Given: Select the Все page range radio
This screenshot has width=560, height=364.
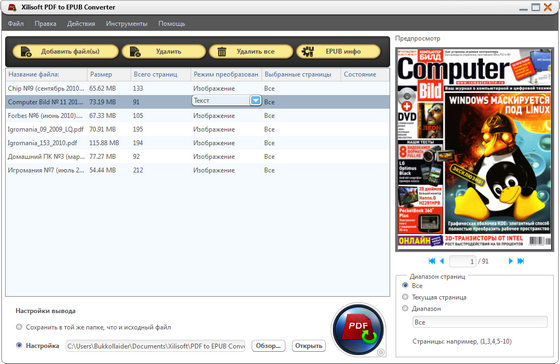Looking at the screenshot, I should click(405, 285).
